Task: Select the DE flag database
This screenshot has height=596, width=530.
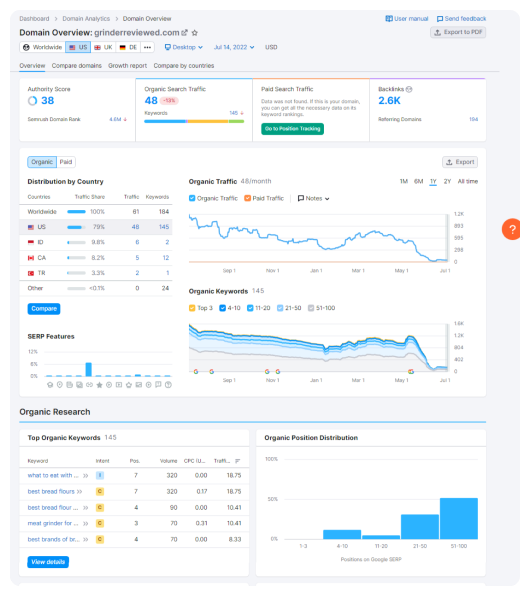Action: pyautogui.click(x=128, y=47)
